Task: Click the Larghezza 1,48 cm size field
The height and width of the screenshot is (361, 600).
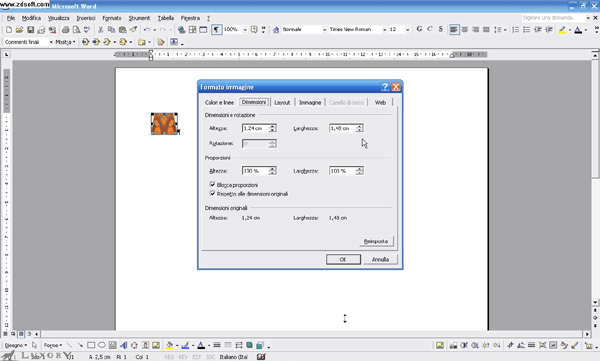Action: [x=342, y=128]
